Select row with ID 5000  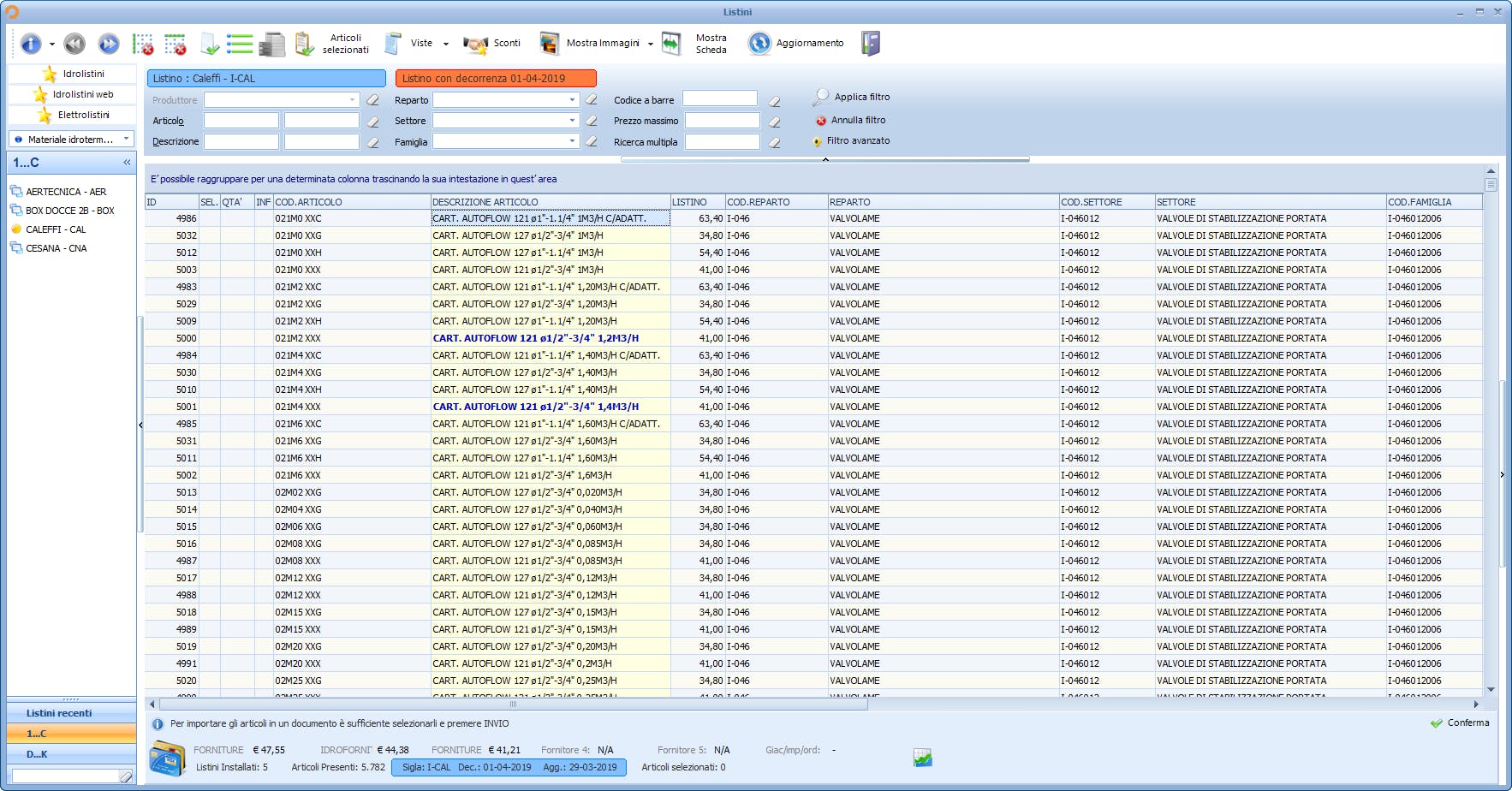pos(813,338)
